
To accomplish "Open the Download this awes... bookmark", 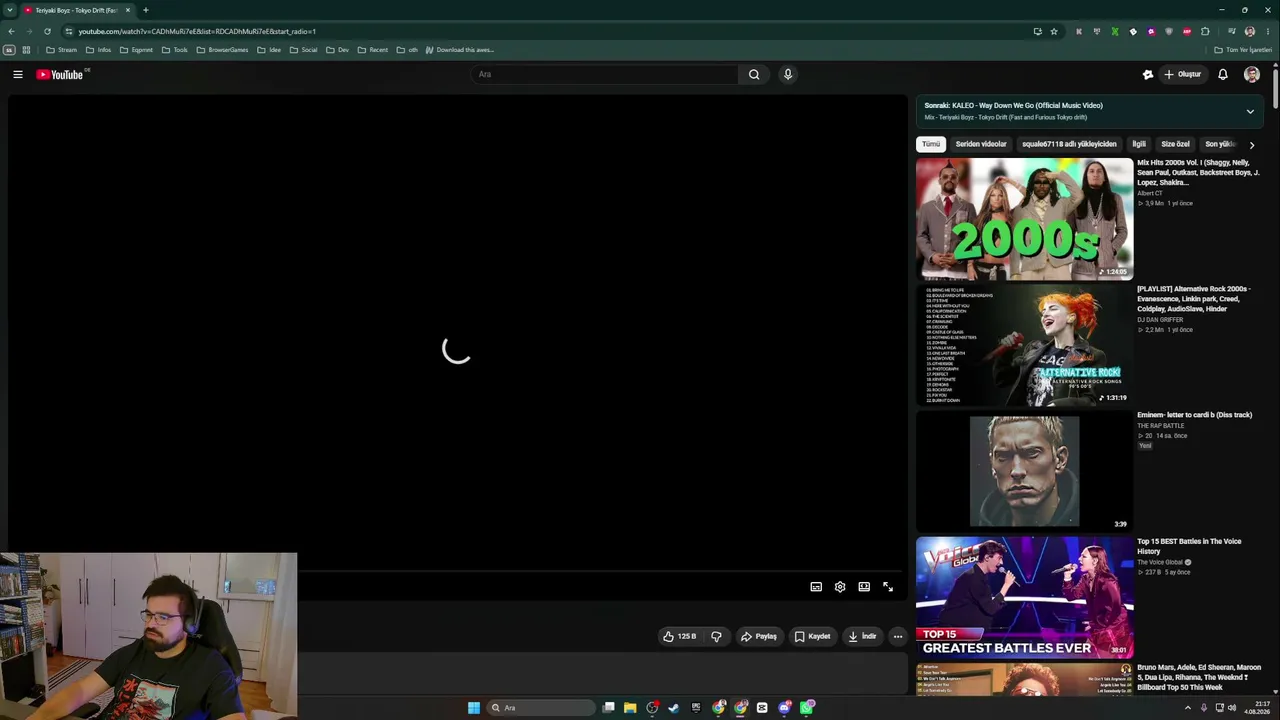I will (460, 50).
